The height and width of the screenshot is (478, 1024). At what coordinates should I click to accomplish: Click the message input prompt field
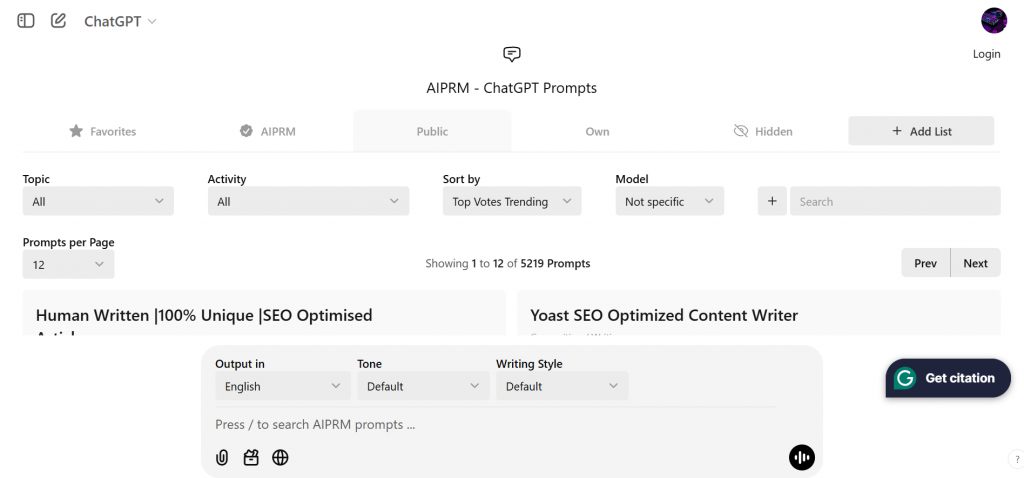(496, 424)
